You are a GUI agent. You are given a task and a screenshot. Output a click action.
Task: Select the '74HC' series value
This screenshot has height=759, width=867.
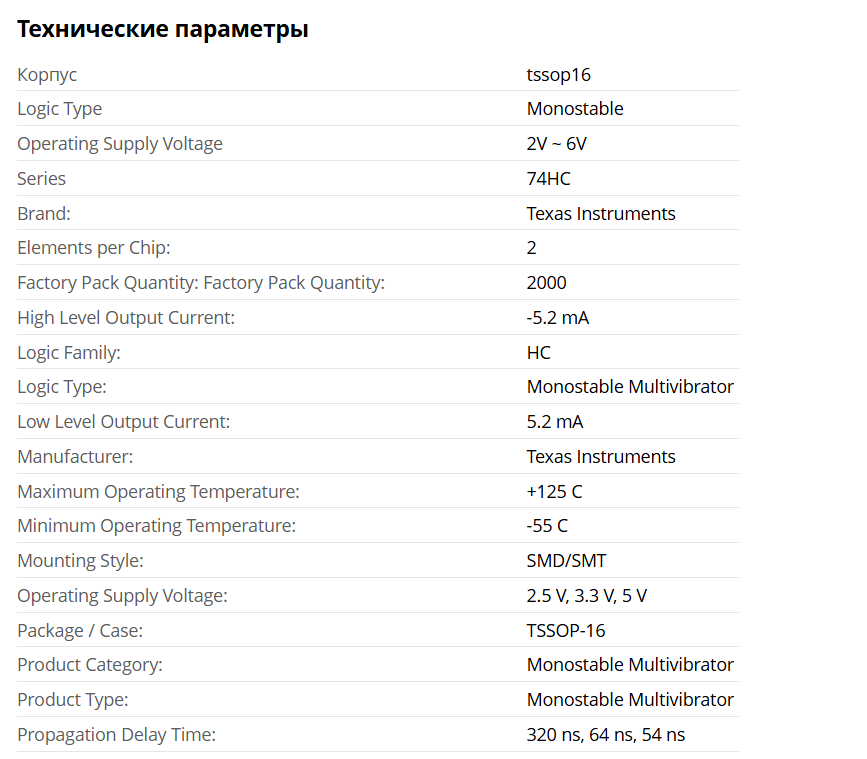pos(548,179)
